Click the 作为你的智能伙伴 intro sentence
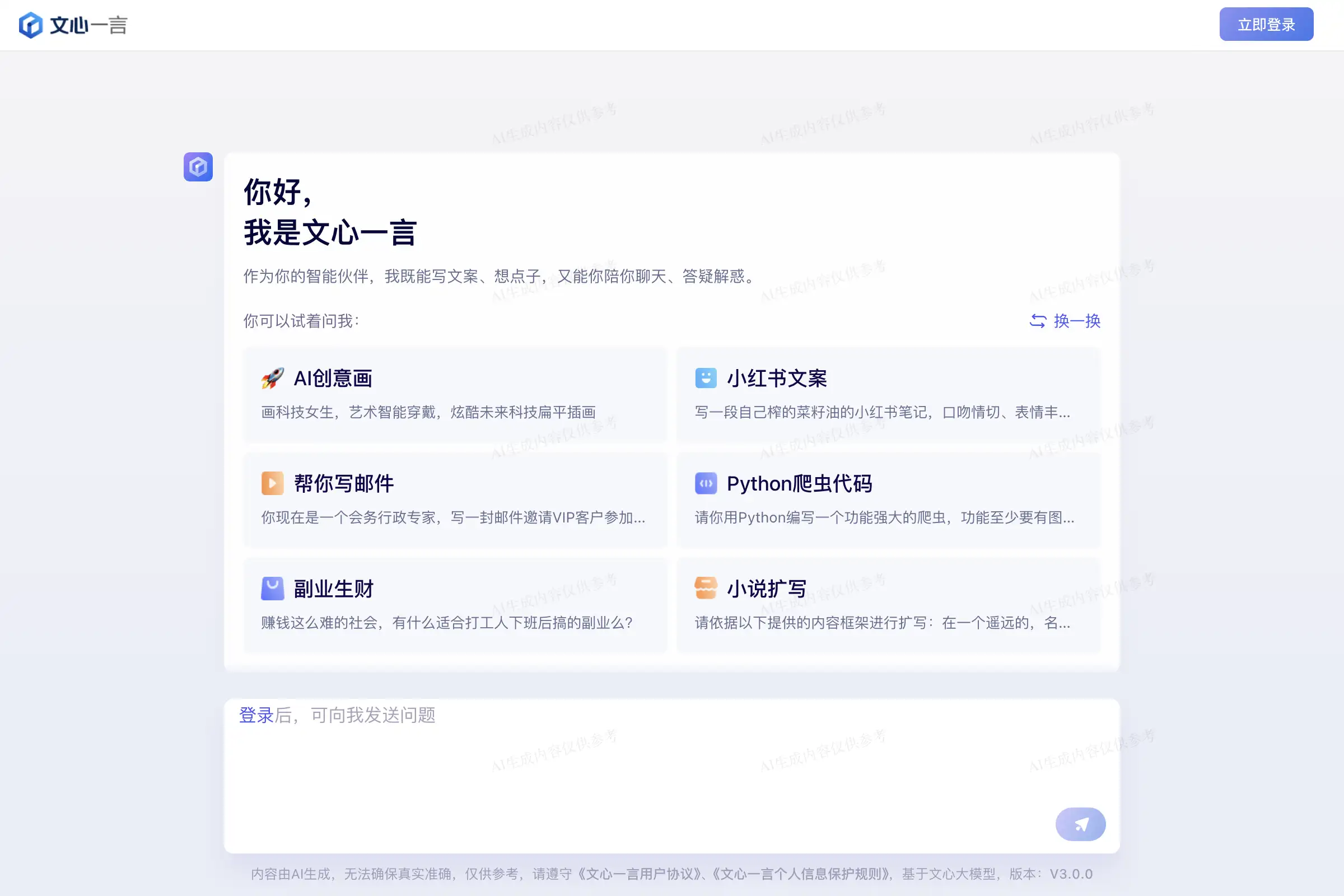This screenshot has width=1344, height=896. pos(500,277)
